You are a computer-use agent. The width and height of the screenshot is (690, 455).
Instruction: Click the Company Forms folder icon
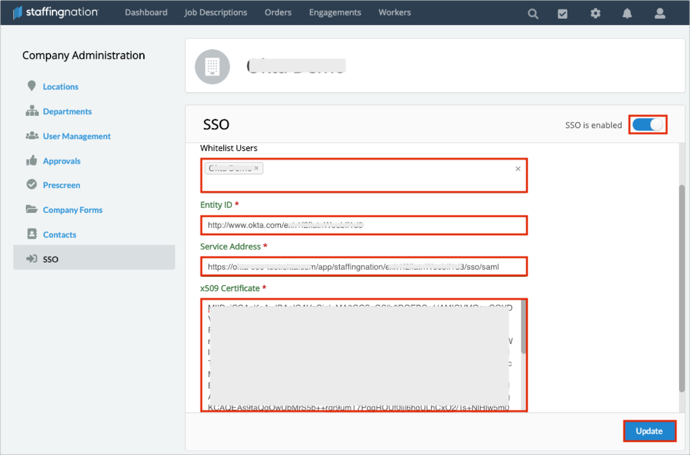32,209
